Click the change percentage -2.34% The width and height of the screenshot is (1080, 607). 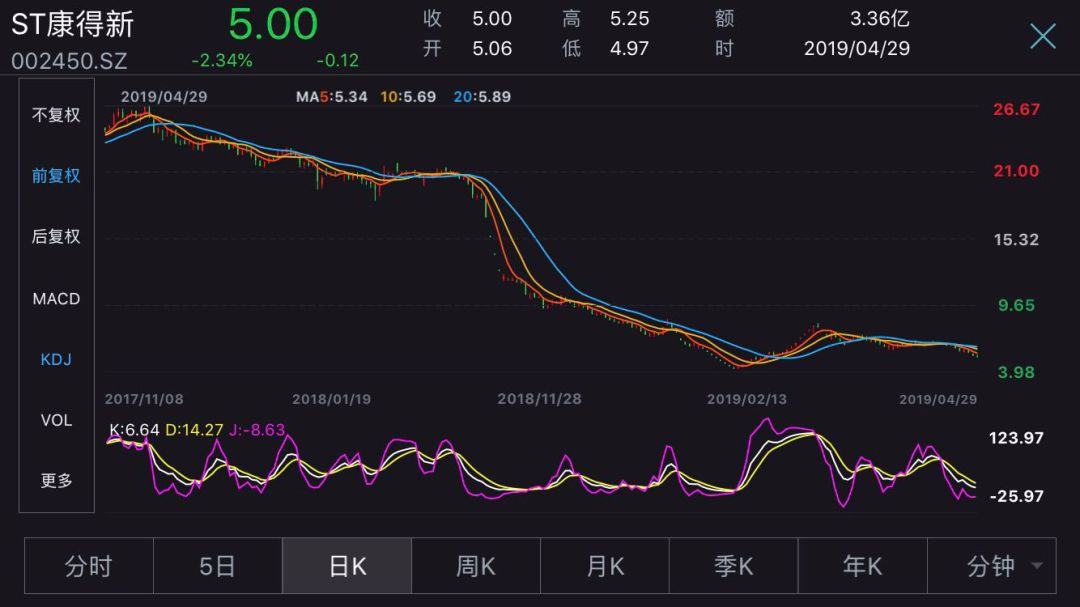[222, 61]
